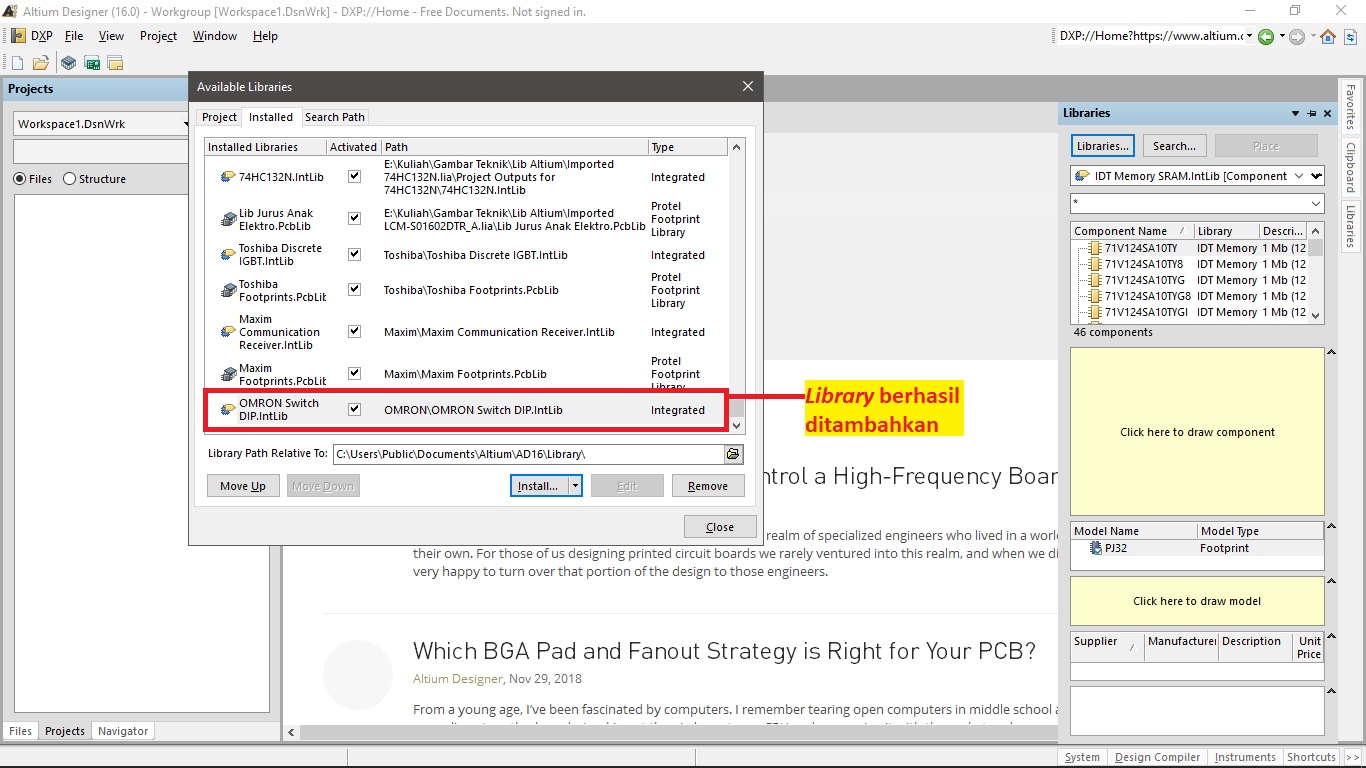The image size is (1366, 768).
Task: Toggle Activated checkbox for Toshiba Discrete IGBT.IntLib
Action: pos(354,254)
